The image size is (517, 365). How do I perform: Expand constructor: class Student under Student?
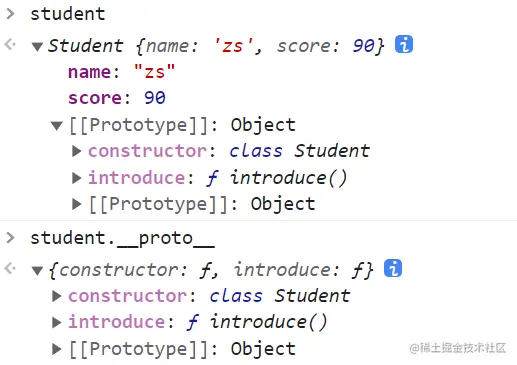(77, 151)
